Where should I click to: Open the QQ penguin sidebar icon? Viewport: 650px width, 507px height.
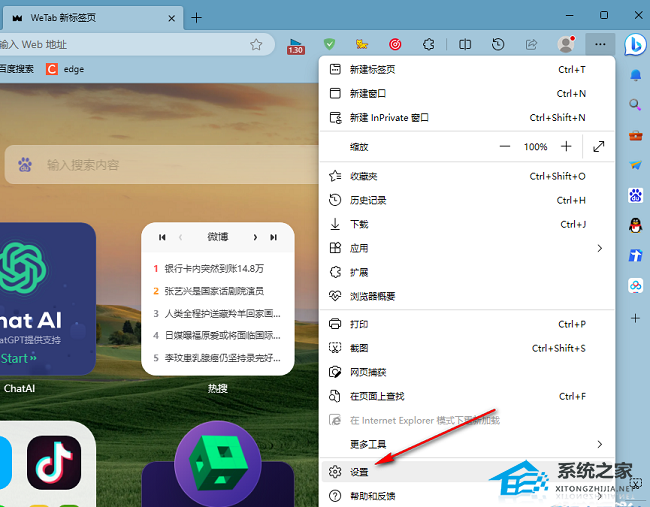tap(635, 226)
